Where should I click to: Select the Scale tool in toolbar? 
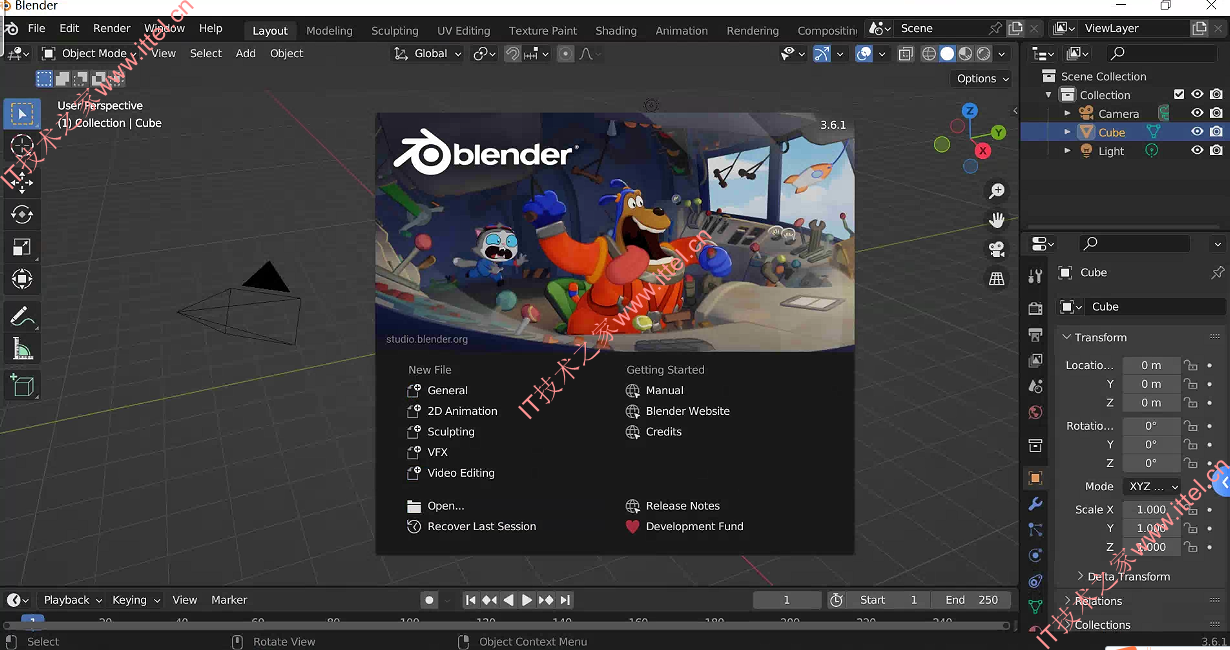point(22,247)
